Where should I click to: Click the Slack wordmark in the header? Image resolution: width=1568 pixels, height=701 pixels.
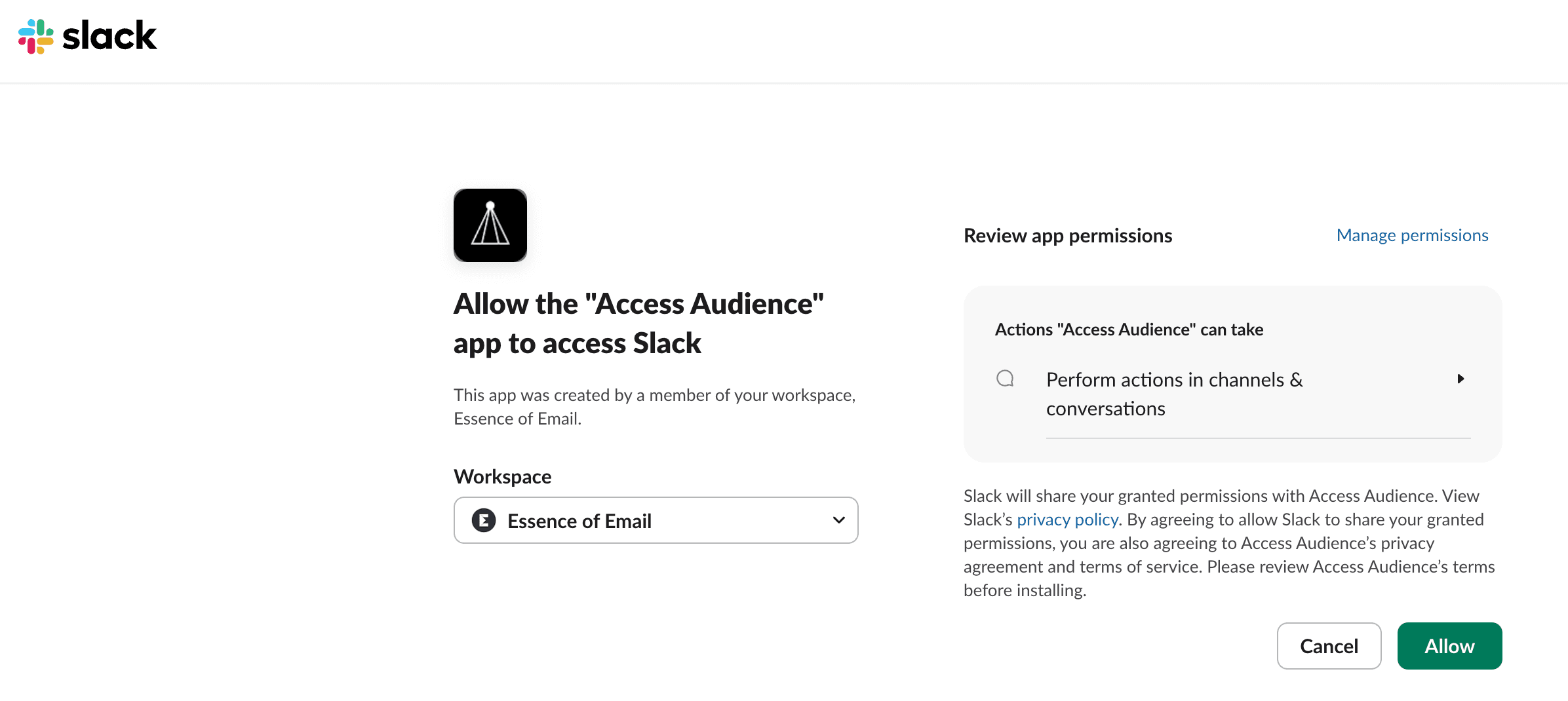pos(109,36)
